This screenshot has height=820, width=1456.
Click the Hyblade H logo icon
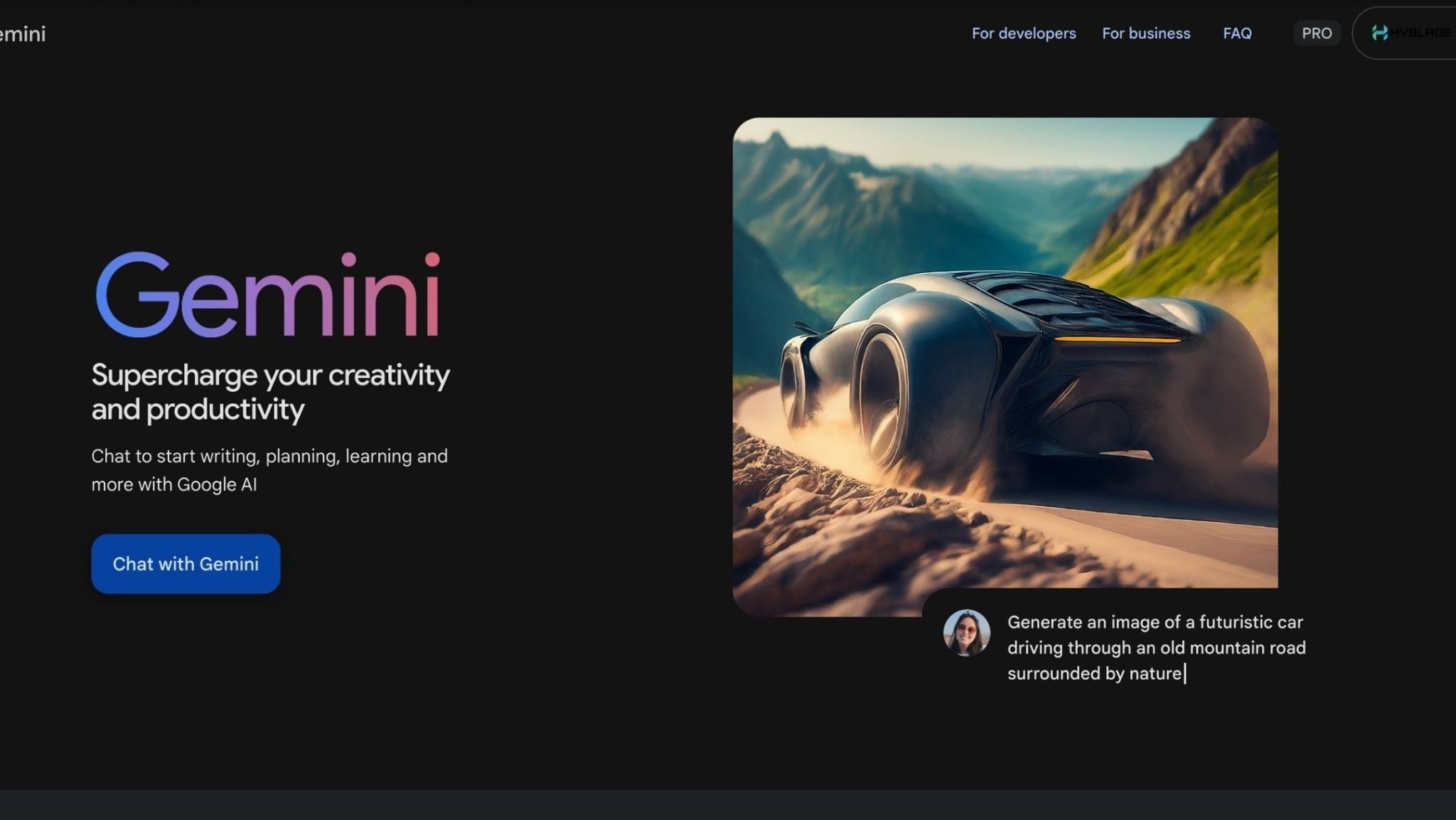point(1380,33)
